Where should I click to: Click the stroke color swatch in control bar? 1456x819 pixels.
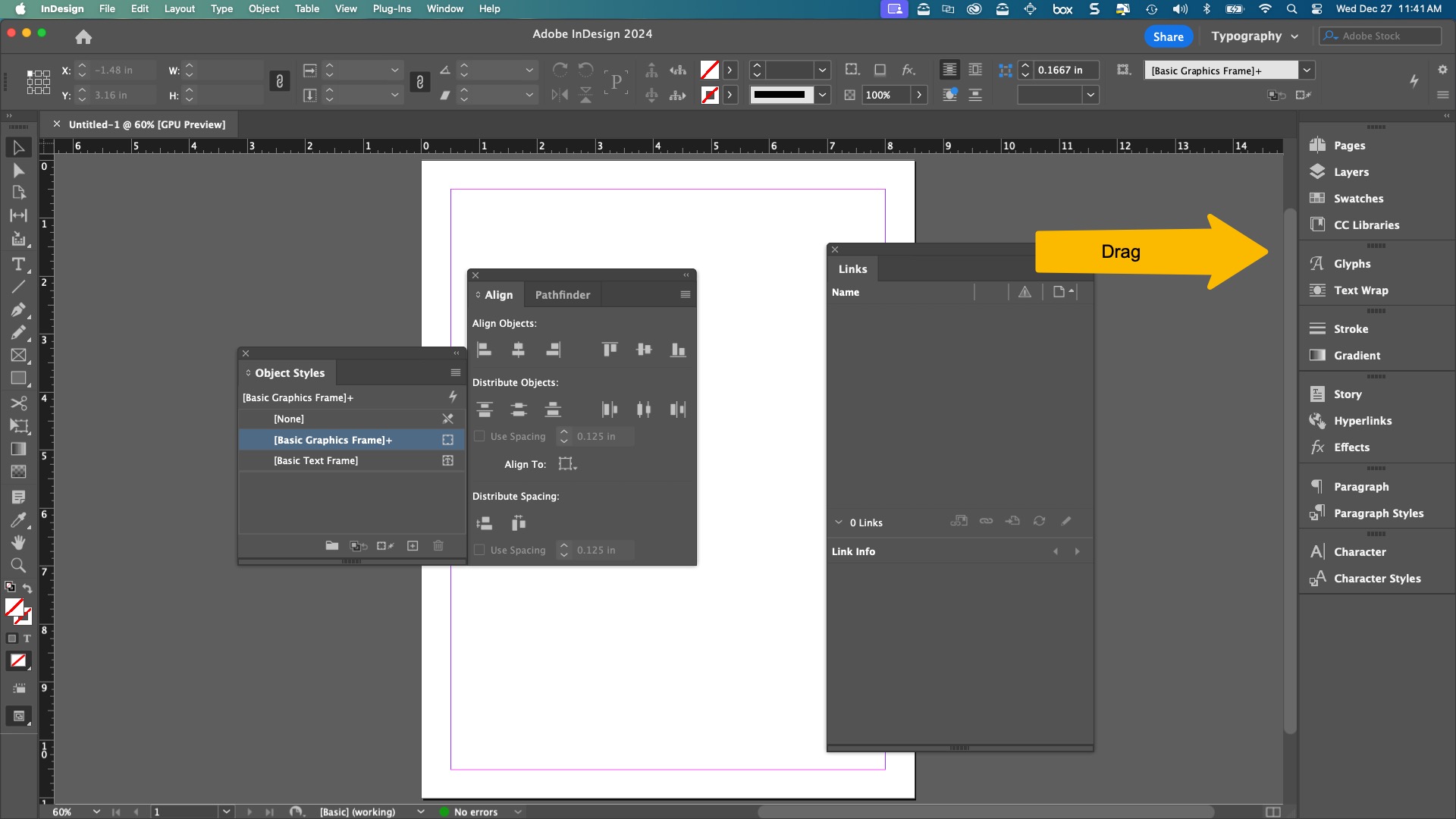click(710, 96)
